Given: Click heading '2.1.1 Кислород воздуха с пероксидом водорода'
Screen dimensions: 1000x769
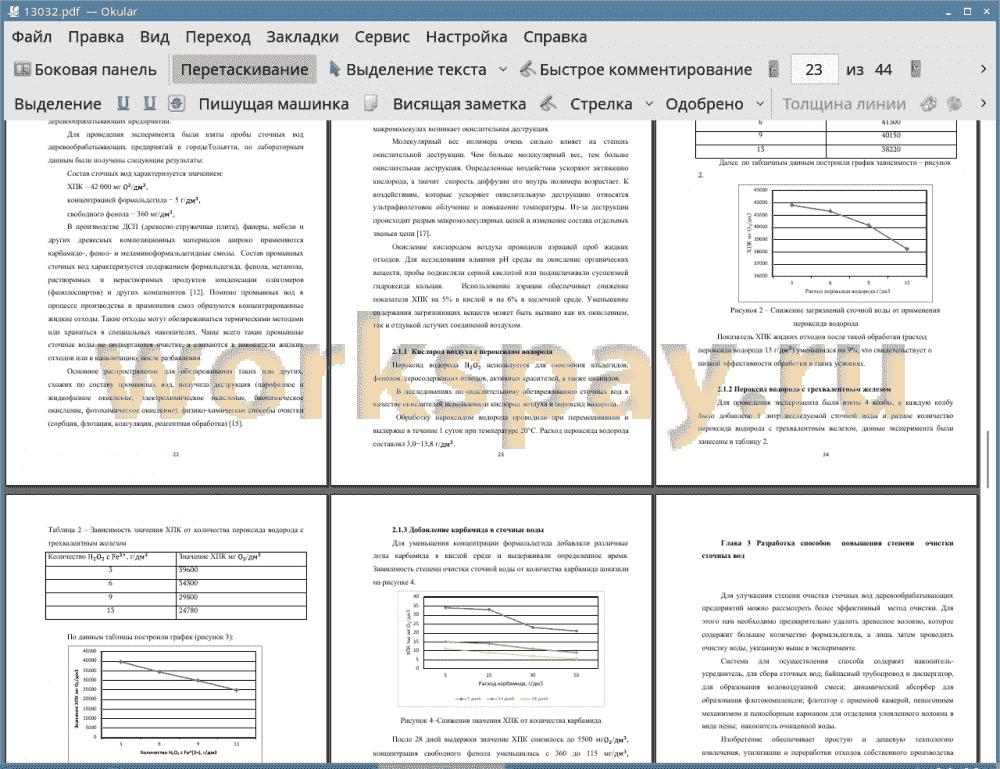Looking at the screenshot, I should tap(472, 351).
